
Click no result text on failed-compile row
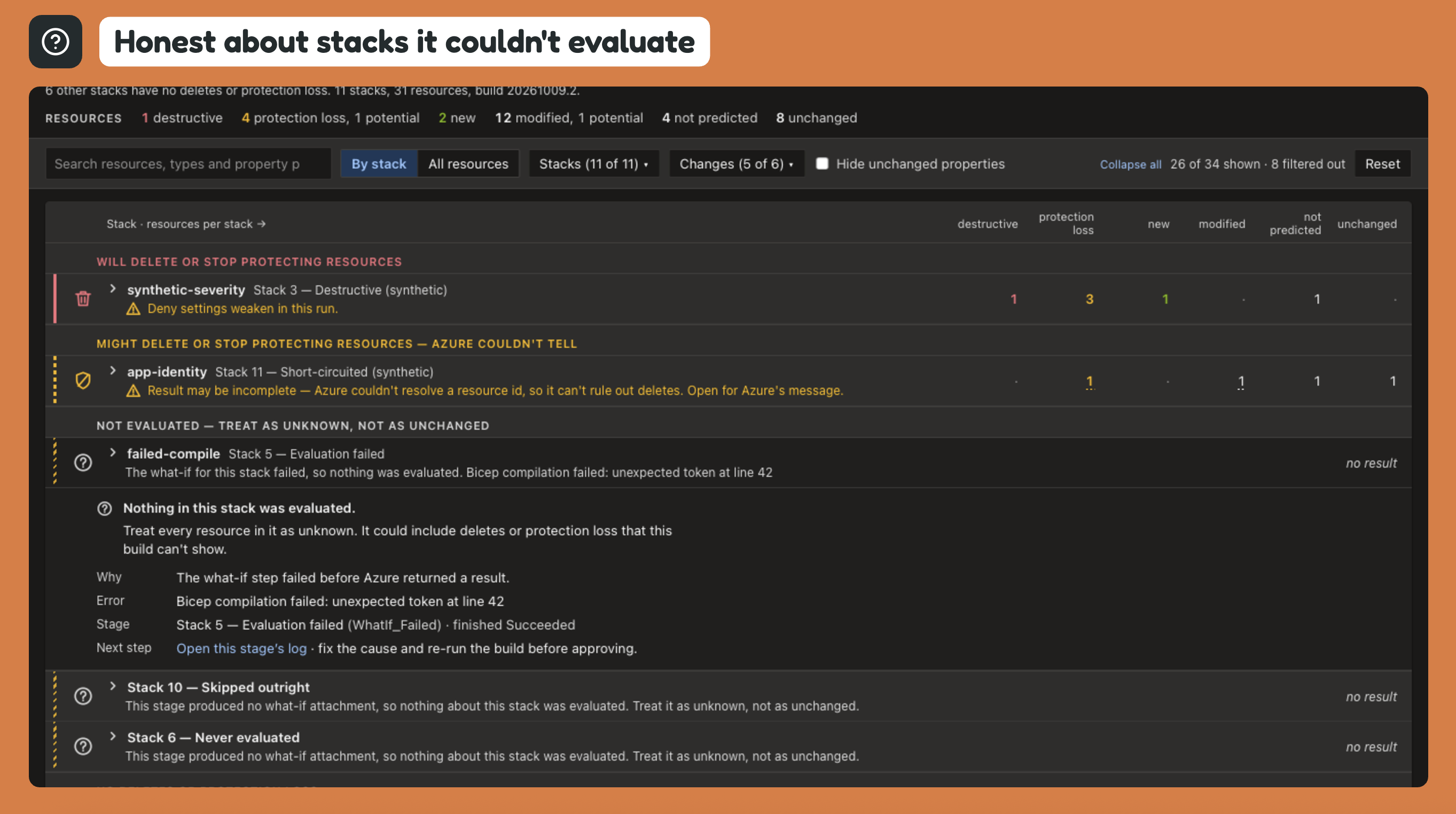click(x=1371, y=463)
